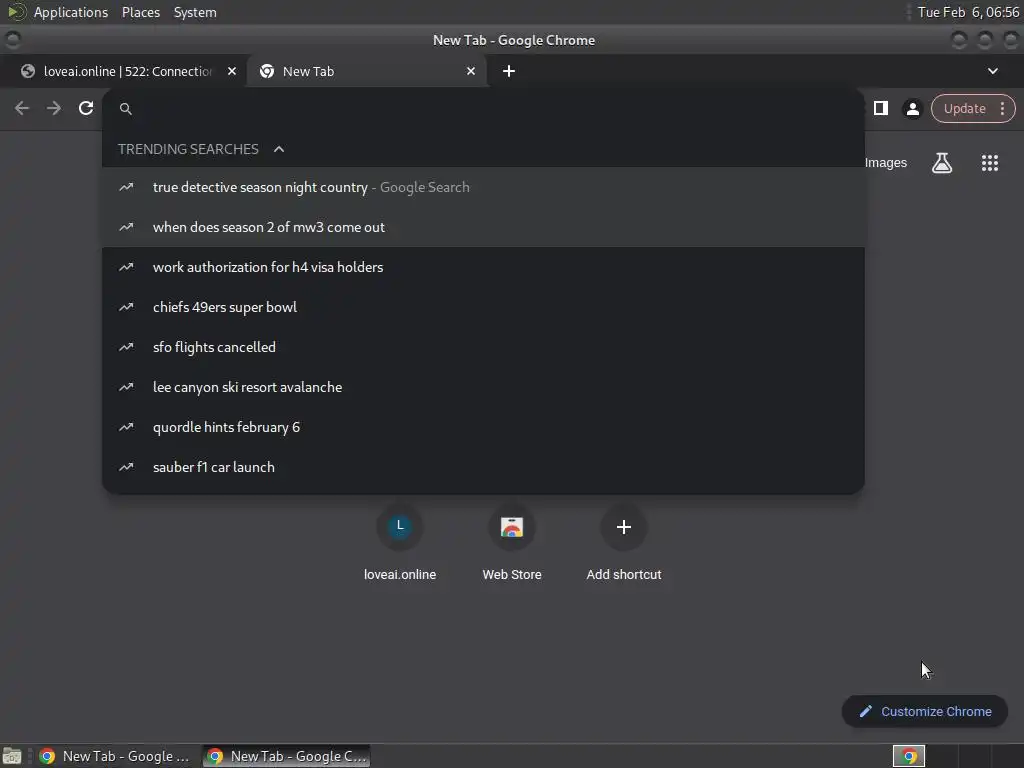Screen dimensions: 1024x768
Task: Open Chrome three-dot menu
Action: [x=1002, y=108]
